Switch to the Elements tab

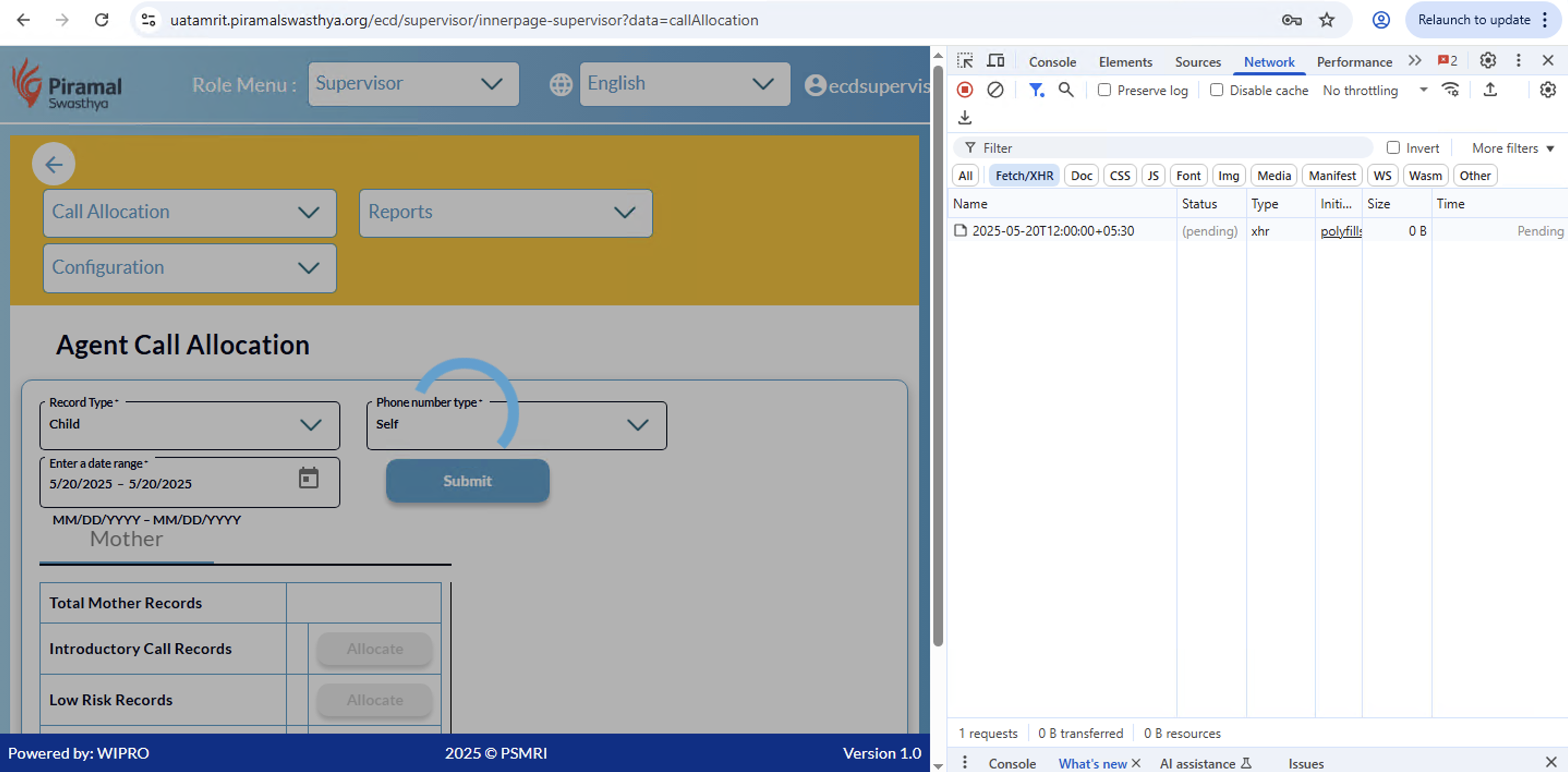click(x=1125, y=62)
